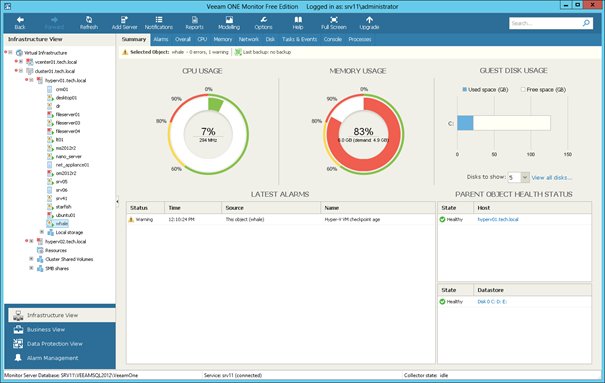This screenshot has width=605, height=383.
Task: Expand the hyperv02.tech.local node
Action: pyautogui.click(x=32, y=241)
